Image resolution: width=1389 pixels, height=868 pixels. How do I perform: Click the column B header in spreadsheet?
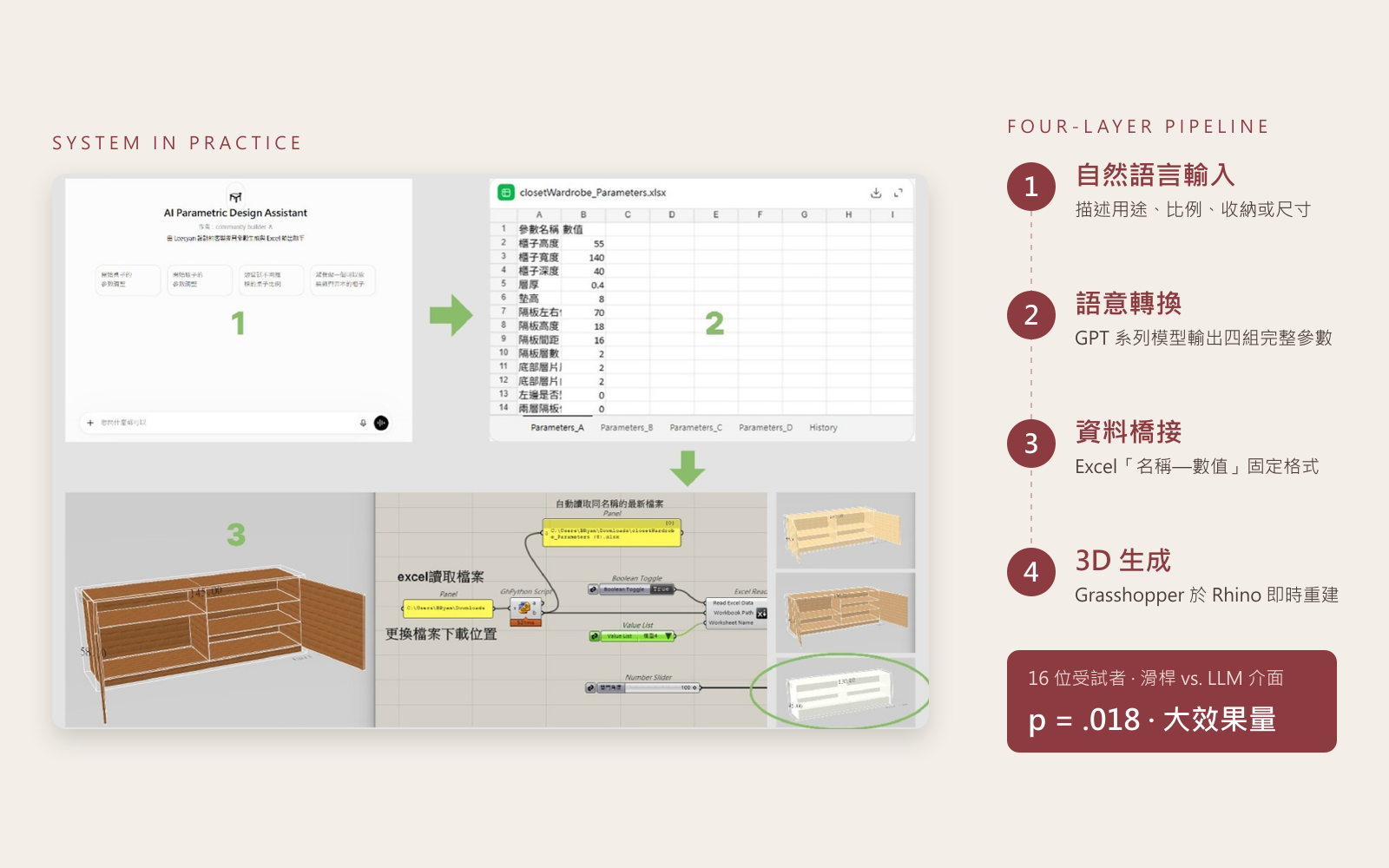[583, 214]
